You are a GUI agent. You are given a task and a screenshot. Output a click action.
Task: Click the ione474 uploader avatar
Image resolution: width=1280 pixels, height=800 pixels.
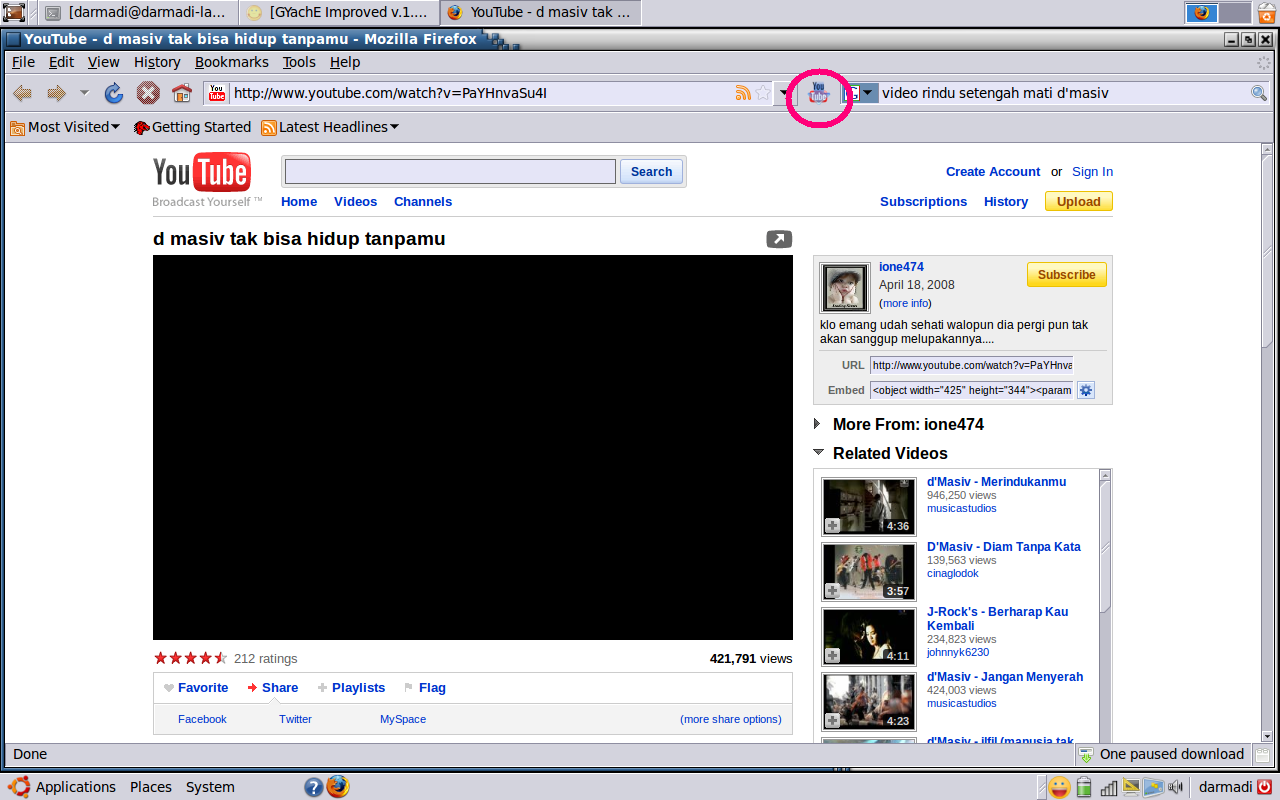pos(845,288)
